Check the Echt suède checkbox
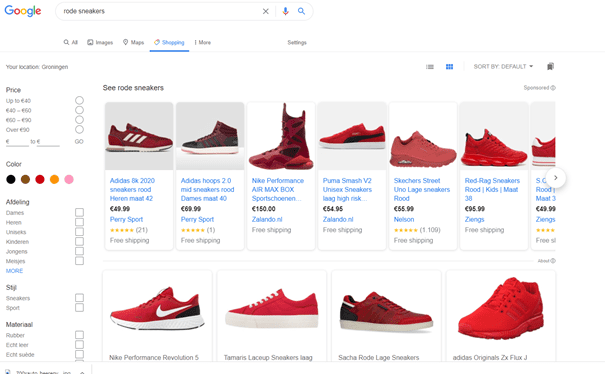 (x=79, y=354)
